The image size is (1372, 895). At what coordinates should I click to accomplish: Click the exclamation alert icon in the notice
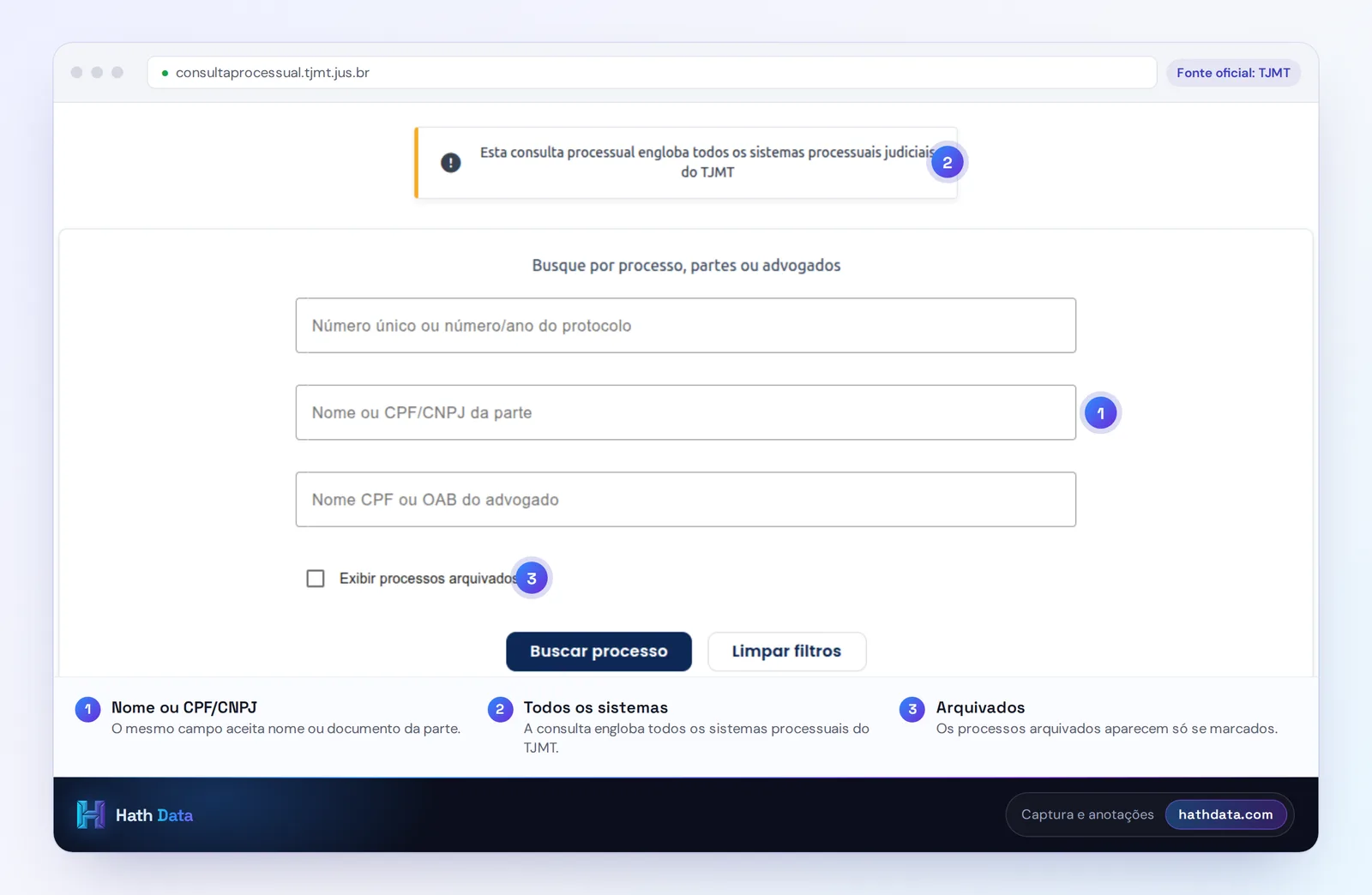[450, 163]
